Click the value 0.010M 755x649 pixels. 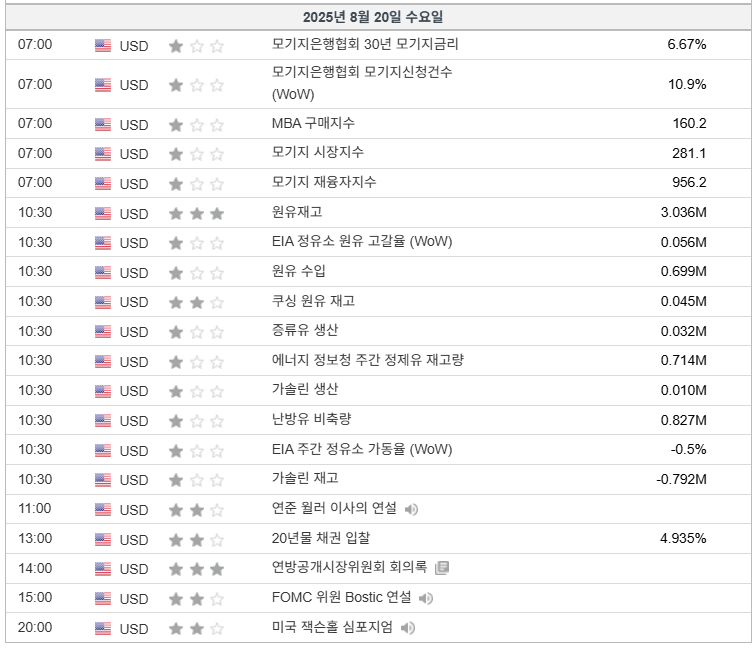tap(684, 390)
